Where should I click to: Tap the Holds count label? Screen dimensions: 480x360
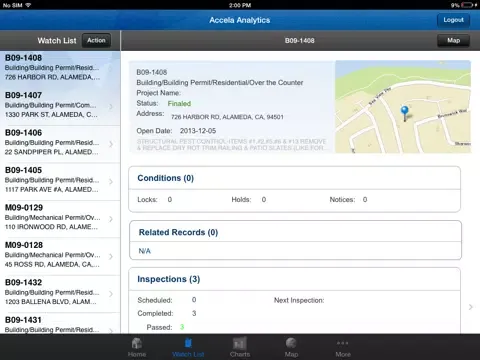[241, 200]
